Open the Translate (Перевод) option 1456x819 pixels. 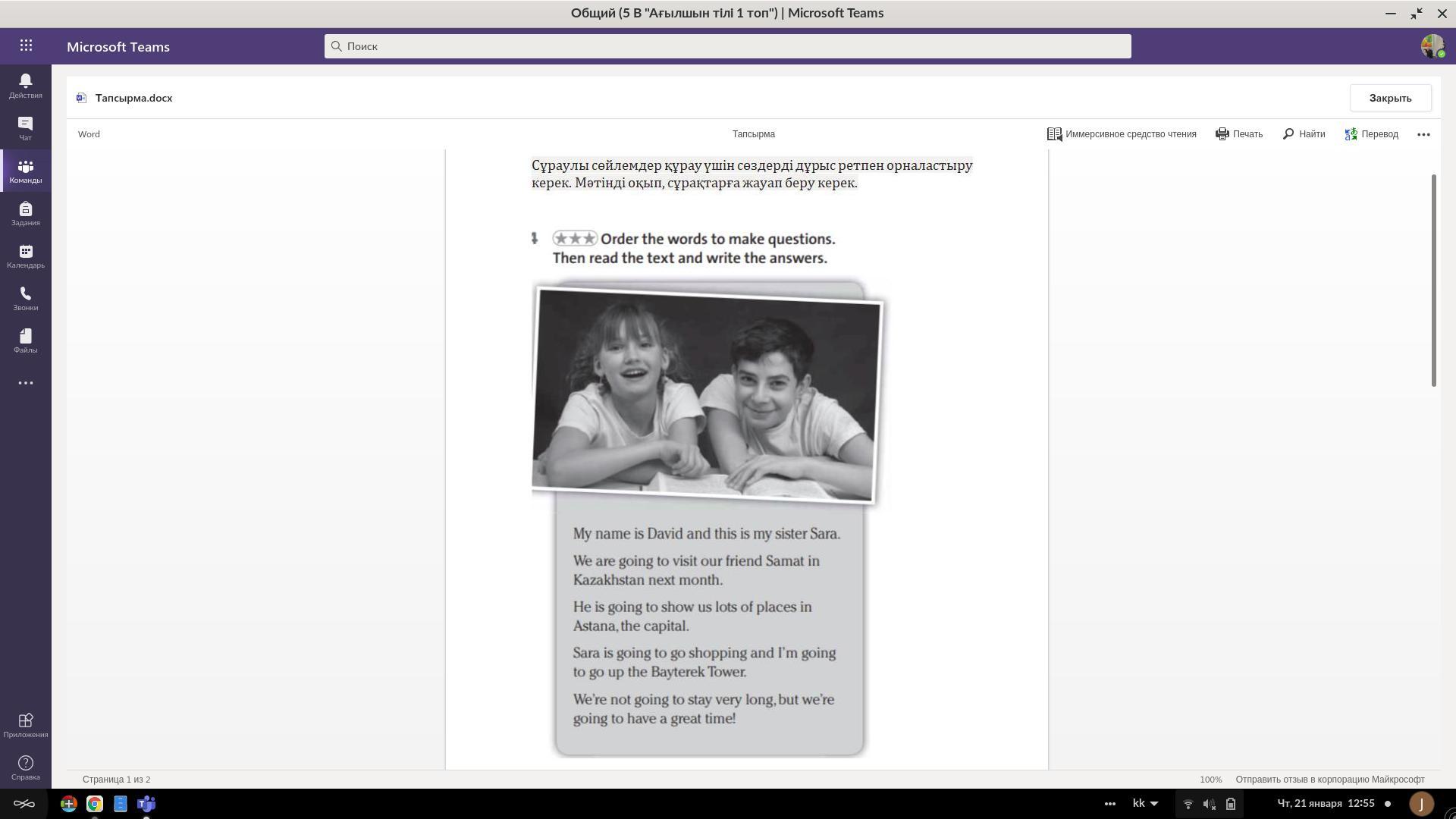tap(1371, 134)
